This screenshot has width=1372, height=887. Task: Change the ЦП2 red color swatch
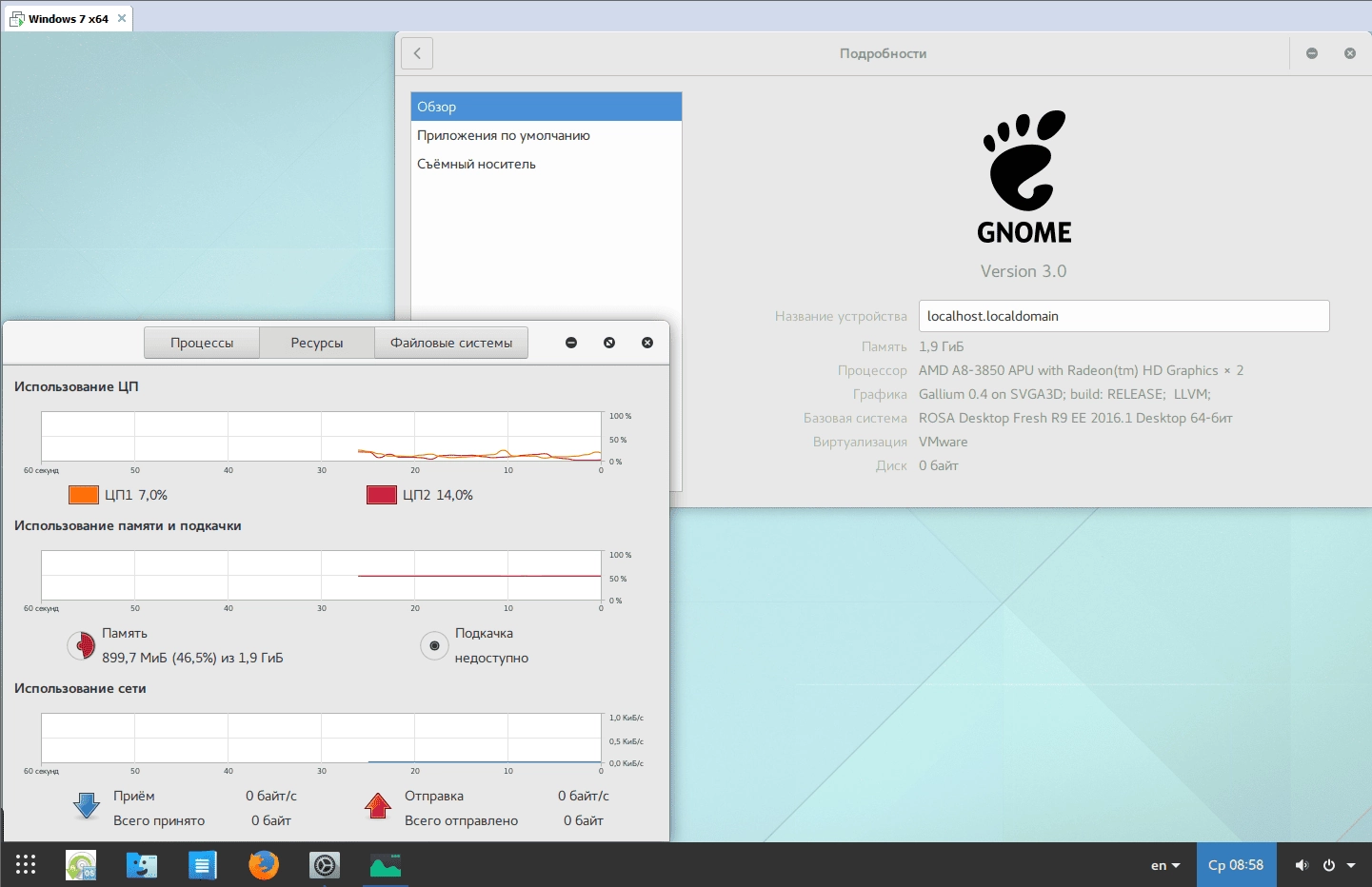pos(382,495)
